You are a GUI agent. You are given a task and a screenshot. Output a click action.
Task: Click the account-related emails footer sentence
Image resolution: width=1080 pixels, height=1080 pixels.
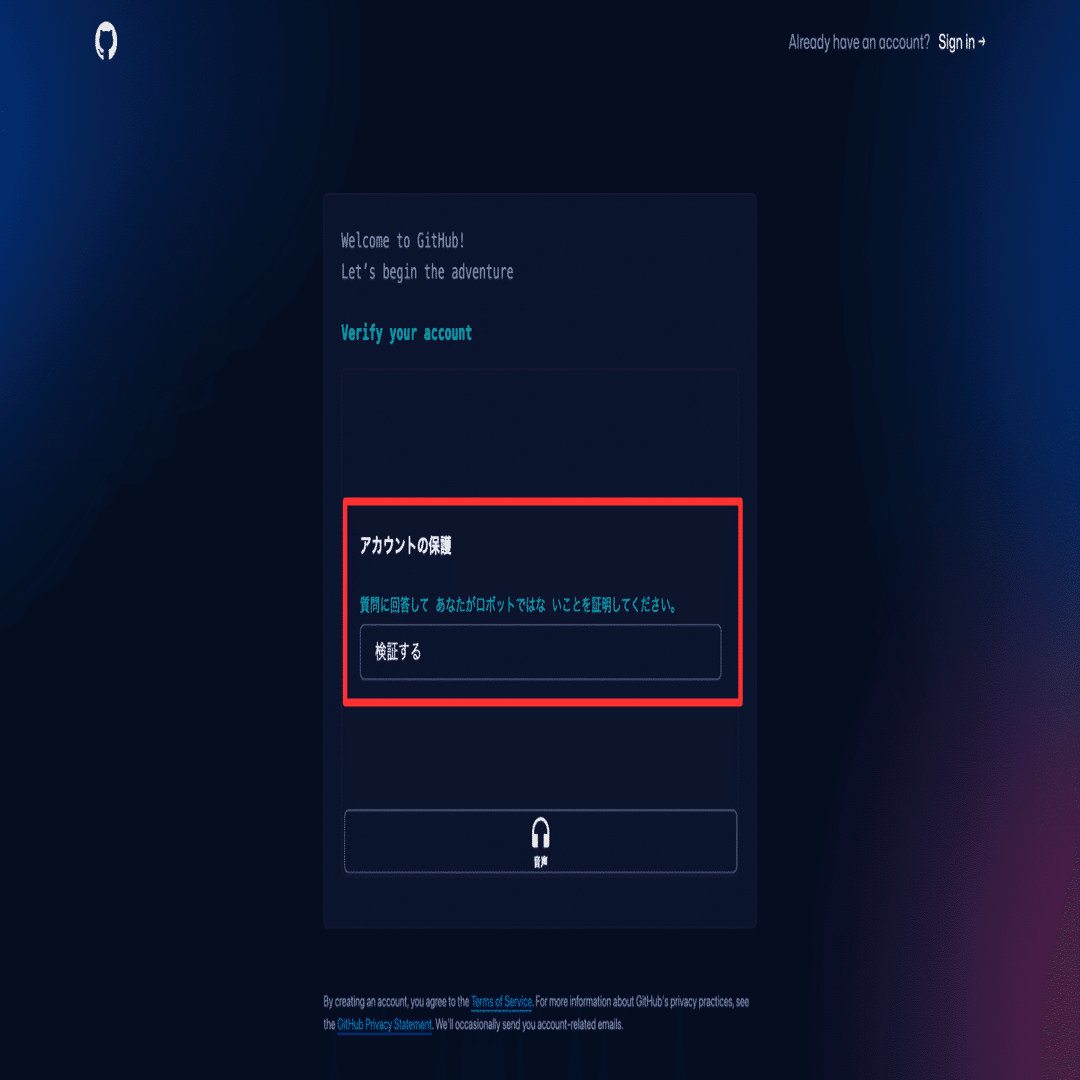(x=529, y=1024)
